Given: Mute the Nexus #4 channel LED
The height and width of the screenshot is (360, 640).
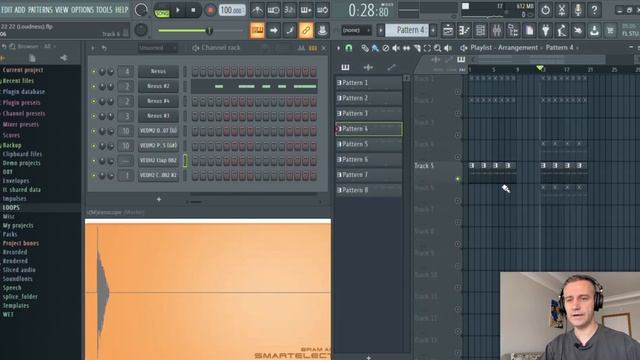Looking at the screenshot, I should [x=93, y=101].
